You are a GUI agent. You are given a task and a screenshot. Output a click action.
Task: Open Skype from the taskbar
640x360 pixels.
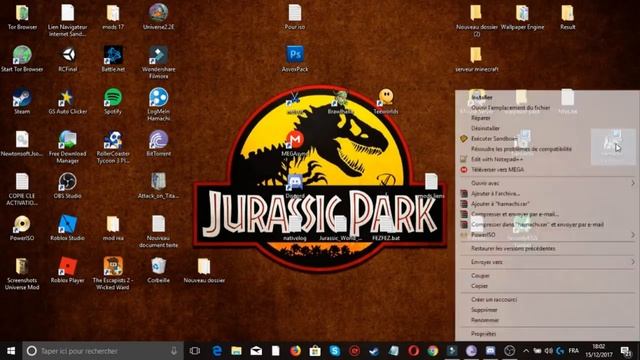point(335,351)
